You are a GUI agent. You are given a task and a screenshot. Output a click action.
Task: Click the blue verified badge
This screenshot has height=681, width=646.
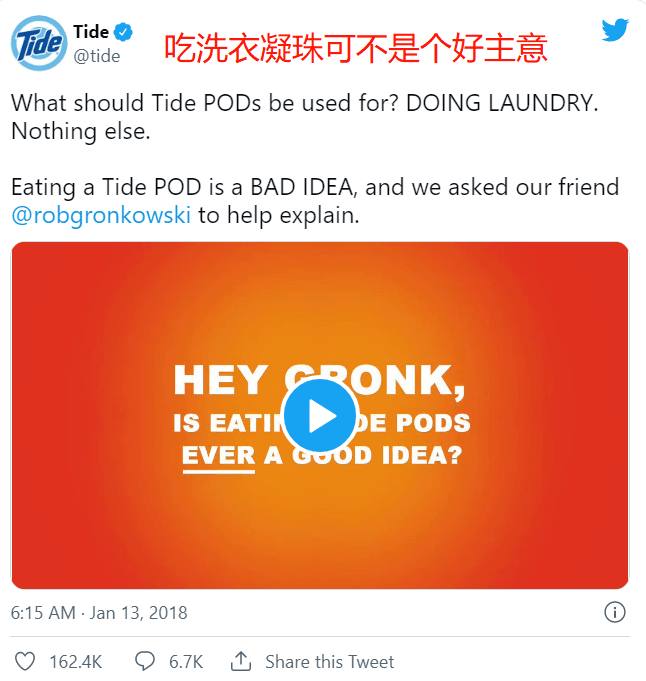[x=123, y=33]
